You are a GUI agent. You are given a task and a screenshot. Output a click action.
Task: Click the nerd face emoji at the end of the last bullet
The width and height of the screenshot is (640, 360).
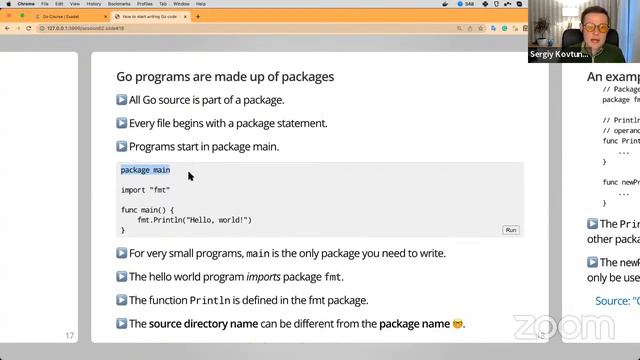click(x=458, y=324)
